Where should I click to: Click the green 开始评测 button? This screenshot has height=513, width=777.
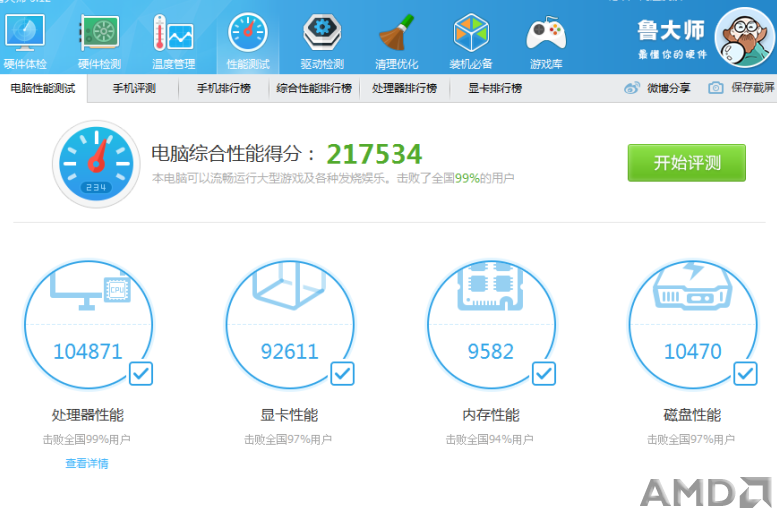tap(686, 163)
